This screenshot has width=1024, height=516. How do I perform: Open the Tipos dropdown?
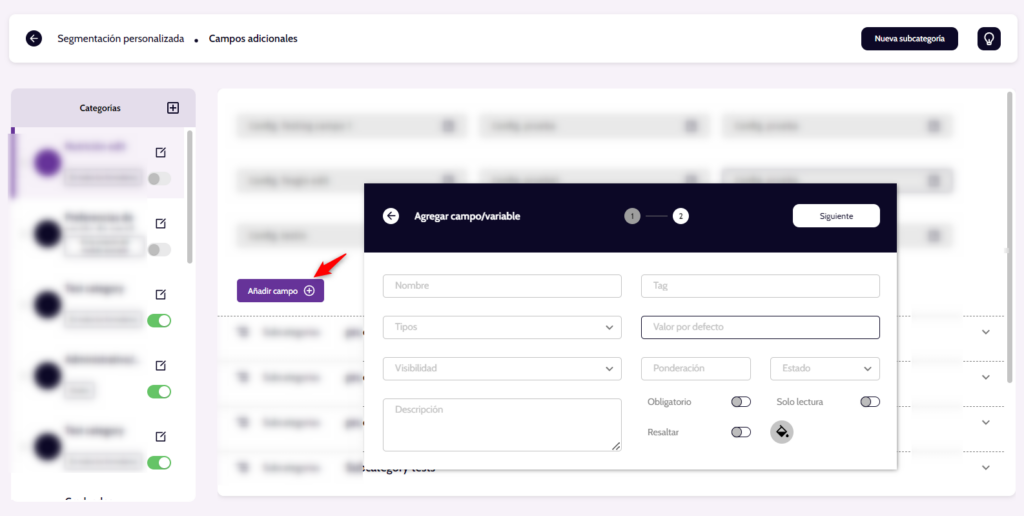(502, 327)
